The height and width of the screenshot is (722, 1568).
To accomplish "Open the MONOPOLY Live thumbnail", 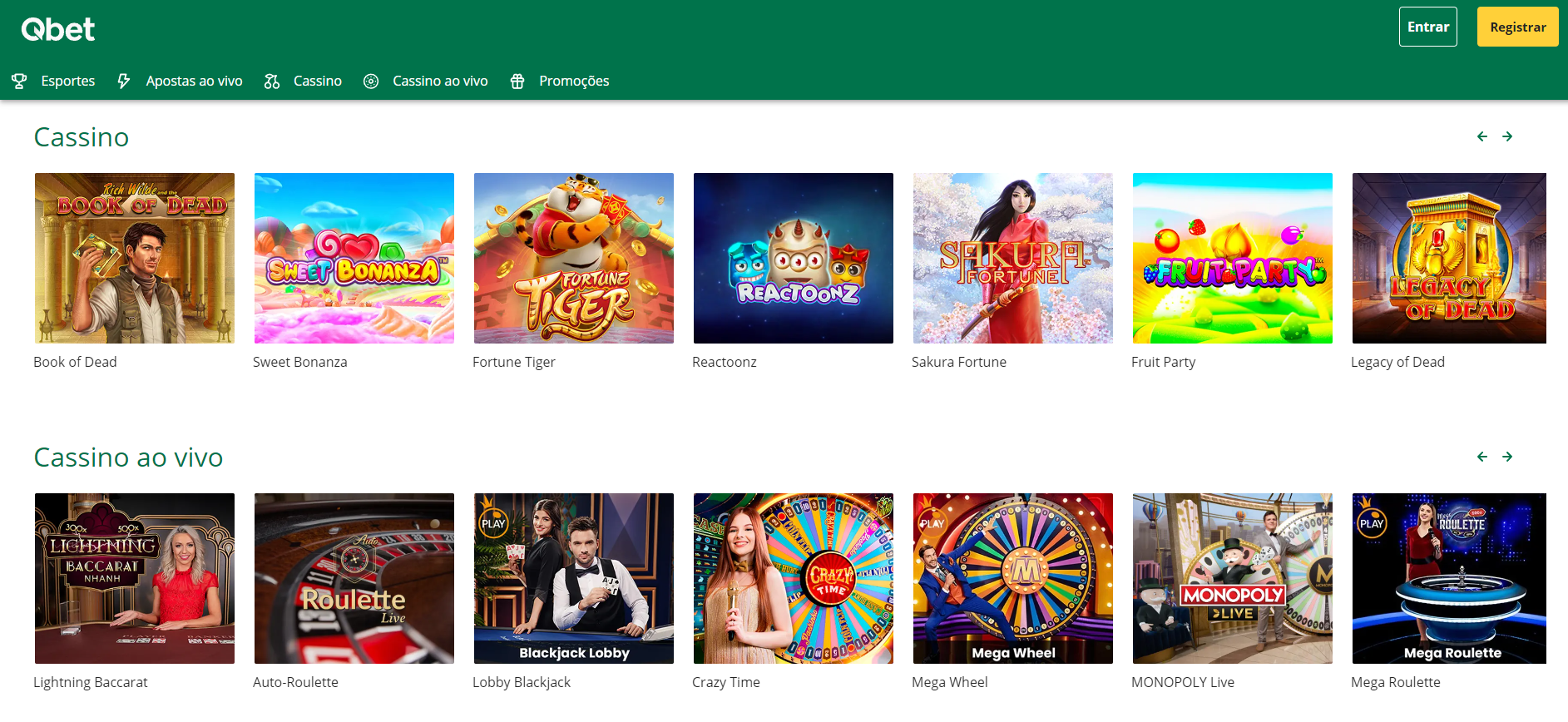I will coord(1233,578).
